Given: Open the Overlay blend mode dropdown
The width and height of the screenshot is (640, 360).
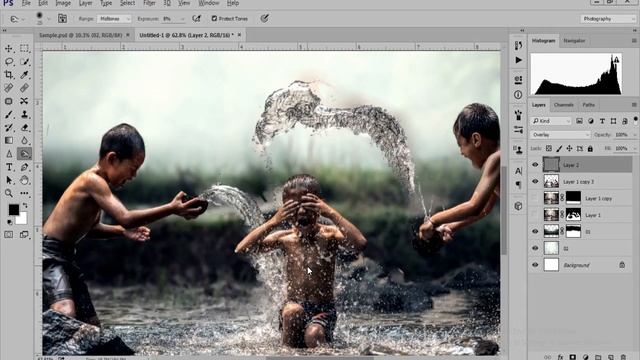Looking at the screenshot, I should coord(560,135).
